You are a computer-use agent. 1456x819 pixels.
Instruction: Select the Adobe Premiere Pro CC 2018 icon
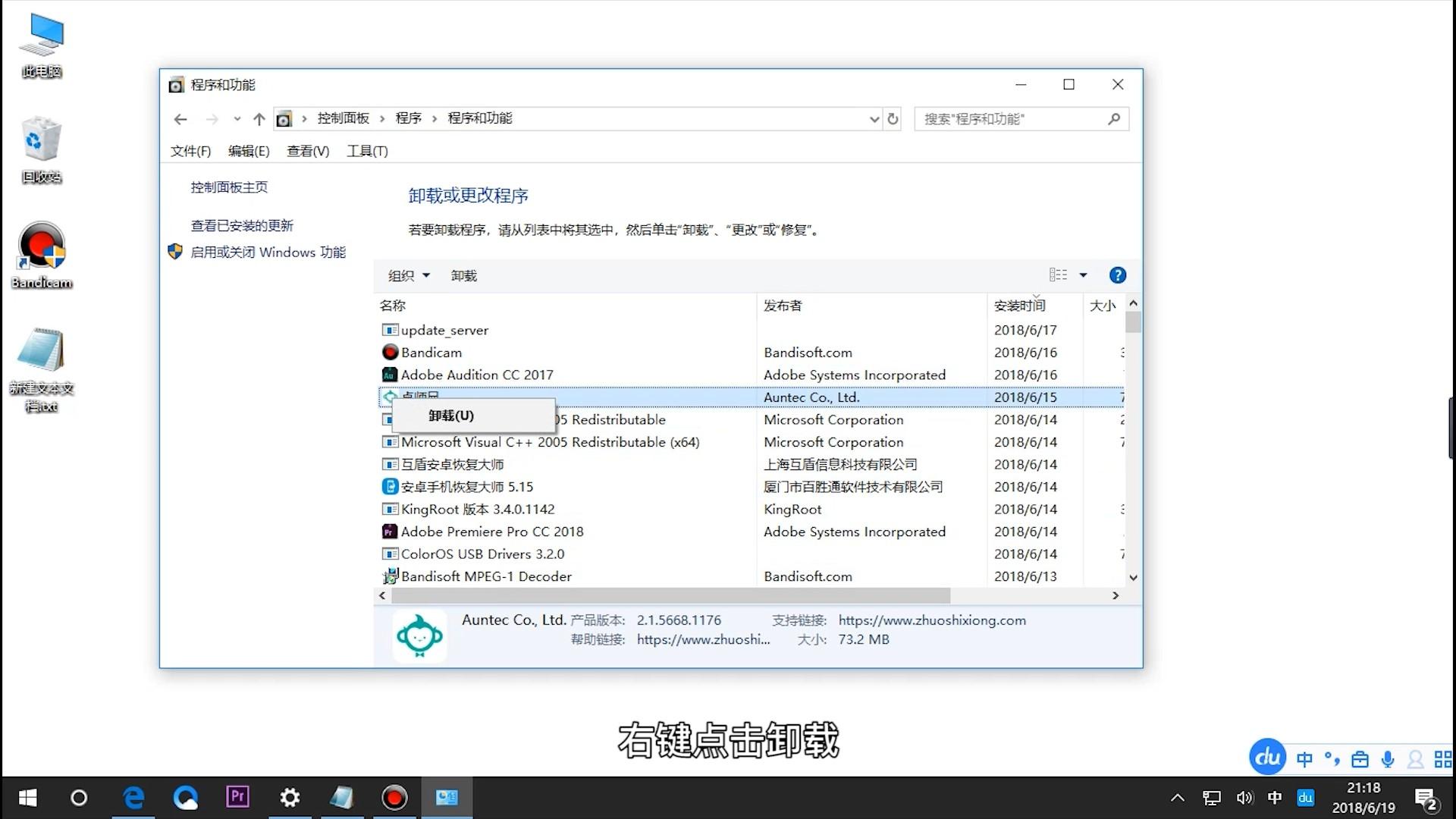(390, 532)
